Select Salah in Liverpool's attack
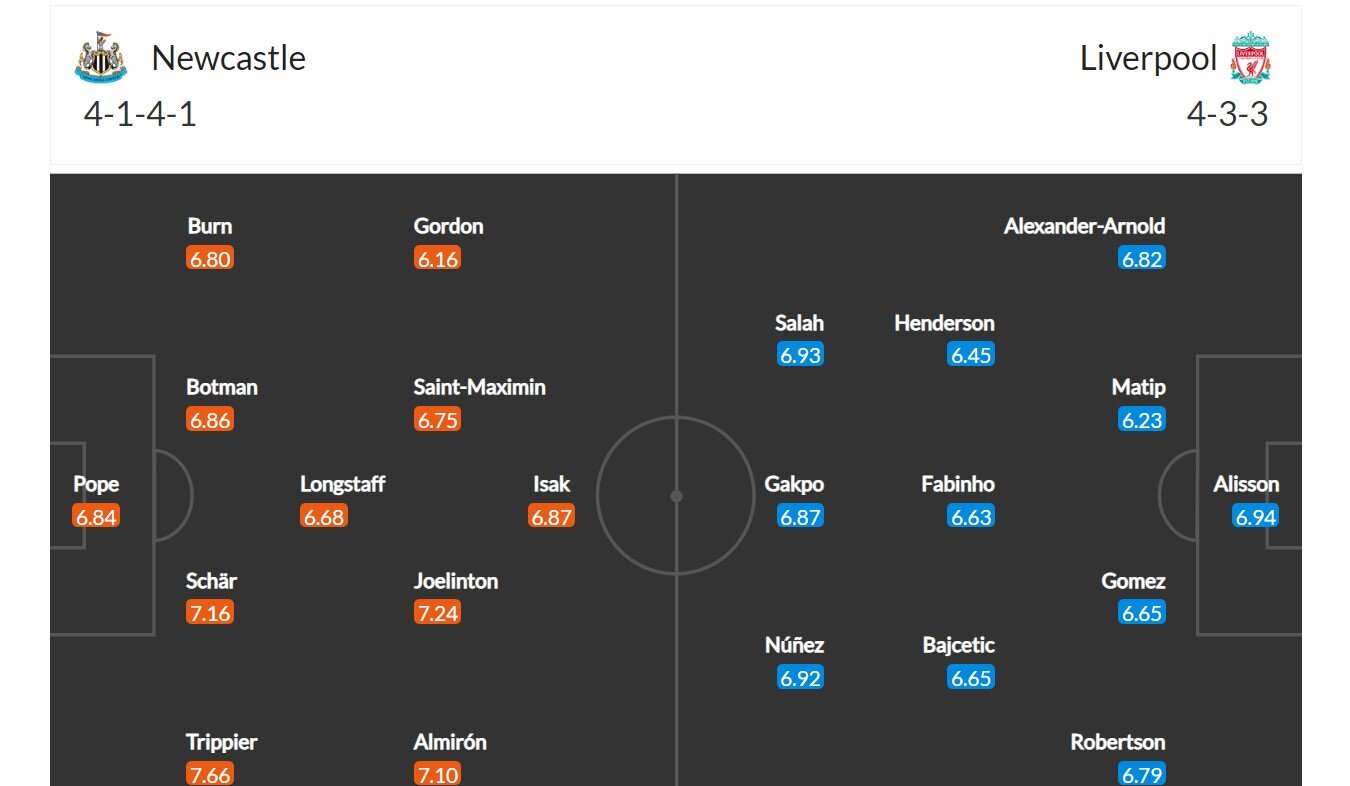Screen dimensions: 1350x786 [x=799, y=323]
